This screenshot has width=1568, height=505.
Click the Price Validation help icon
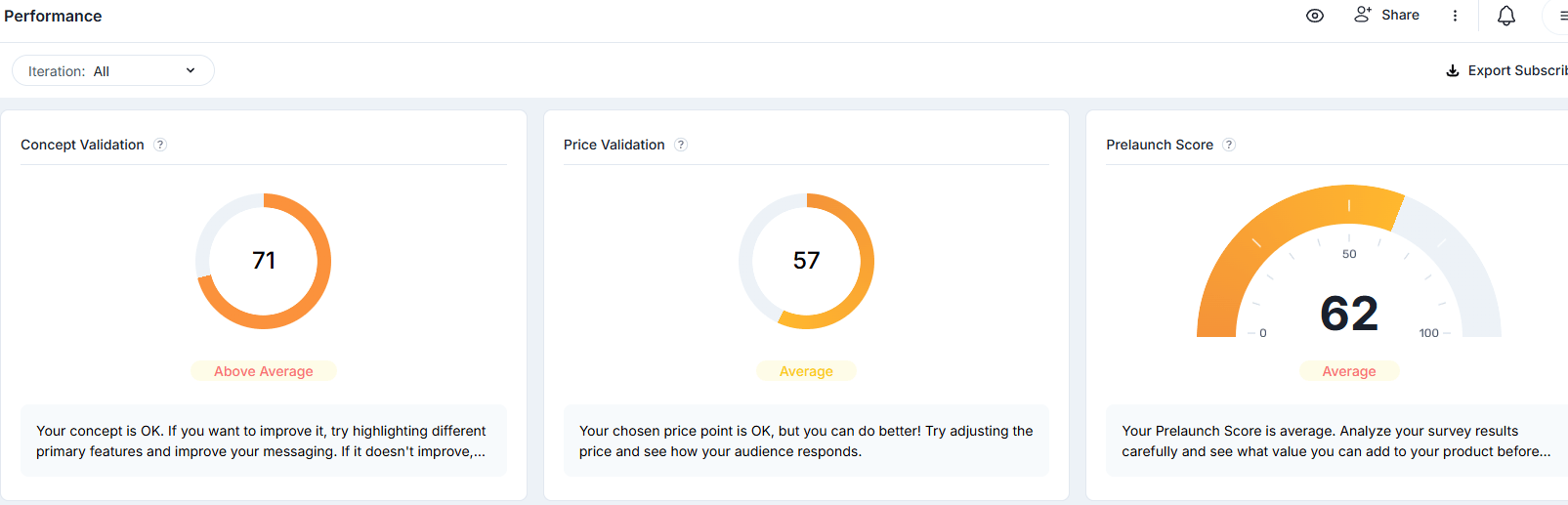(x=681, y=145)
